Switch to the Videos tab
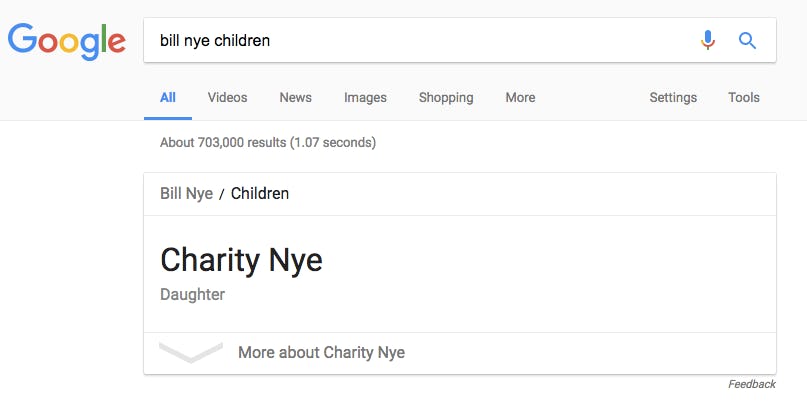807x405 pixels. coord(227,98)
